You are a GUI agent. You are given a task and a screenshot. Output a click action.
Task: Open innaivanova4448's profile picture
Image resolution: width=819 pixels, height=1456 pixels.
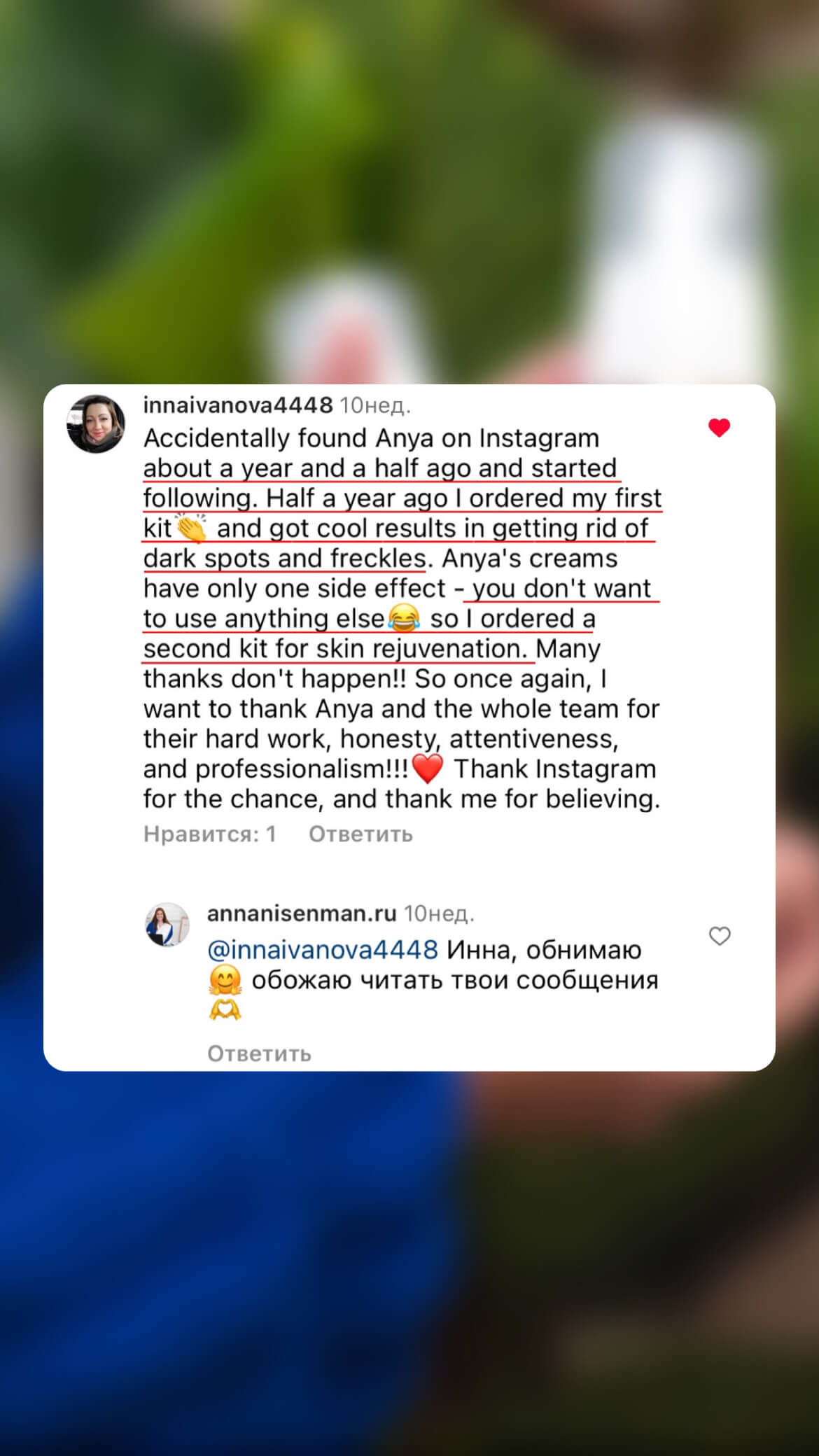coord(96,423)
